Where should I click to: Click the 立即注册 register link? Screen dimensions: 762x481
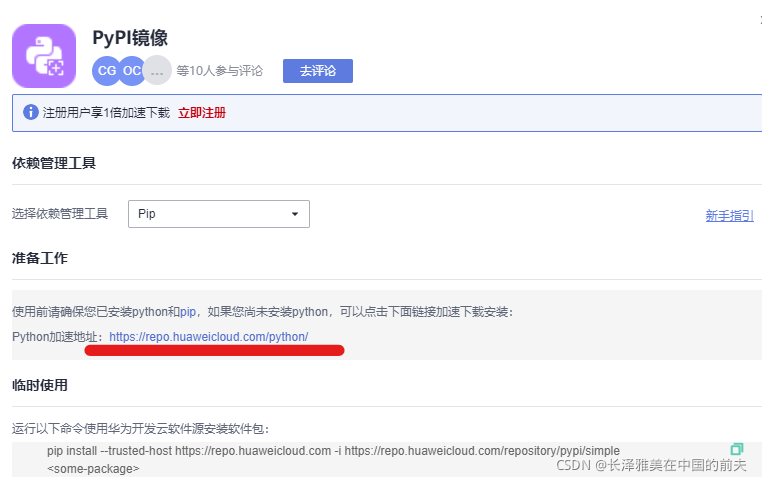[202, 113]
